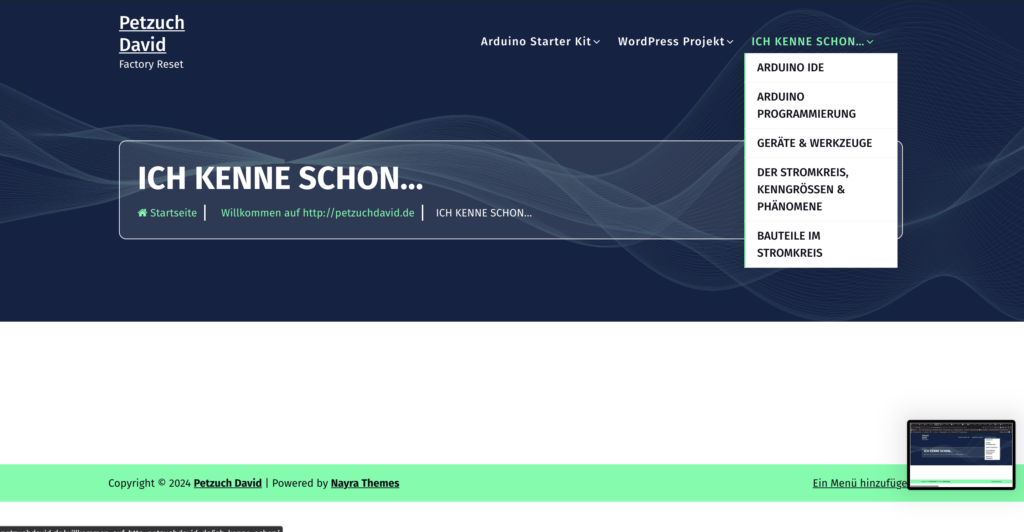The width and height of the screenshot is (1024, 532).
Task: Open GERÄTE & WERKZEUGE submenu entry
Action: (x=814, y=143)
